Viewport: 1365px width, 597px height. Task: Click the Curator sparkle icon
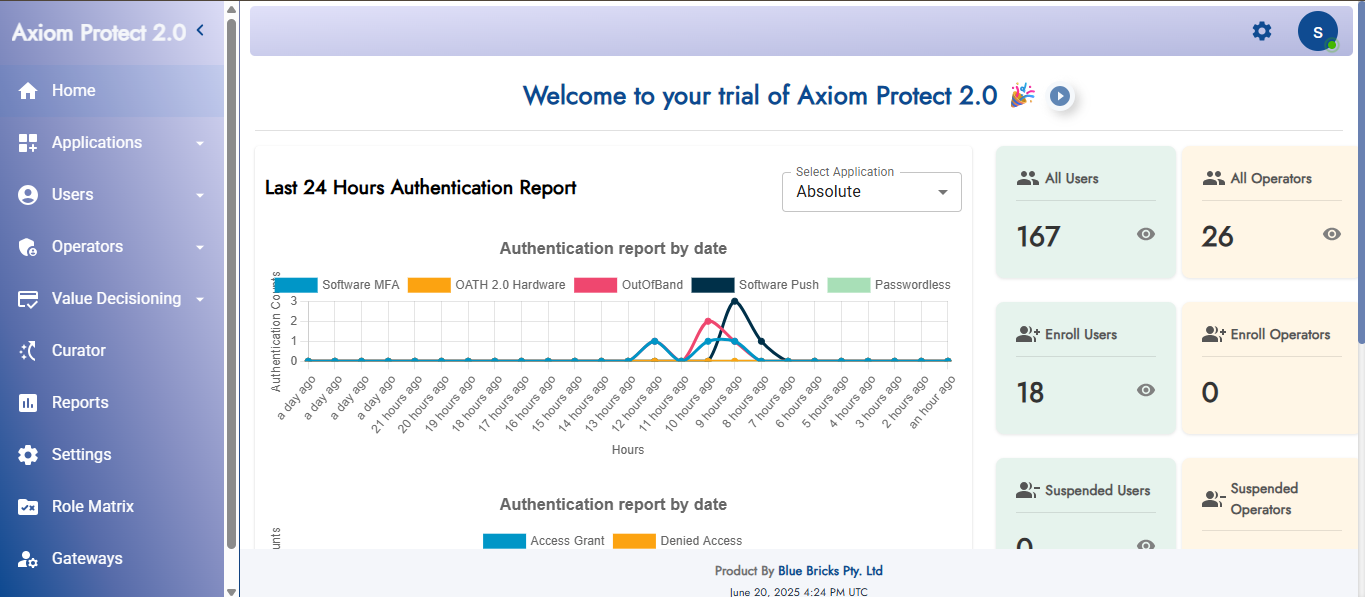point(28,351)
